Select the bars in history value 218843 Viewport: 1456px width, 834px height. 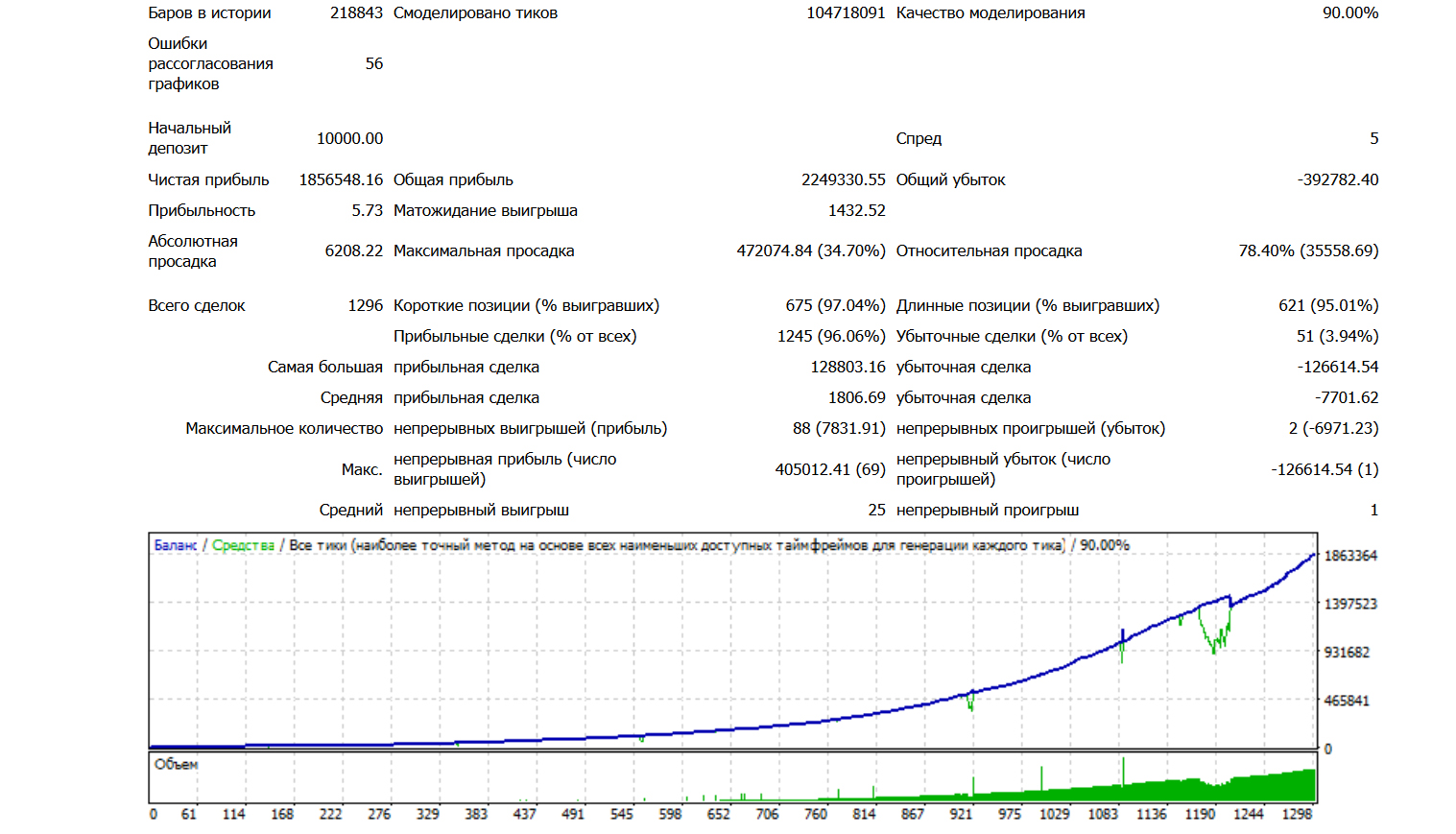356,12
